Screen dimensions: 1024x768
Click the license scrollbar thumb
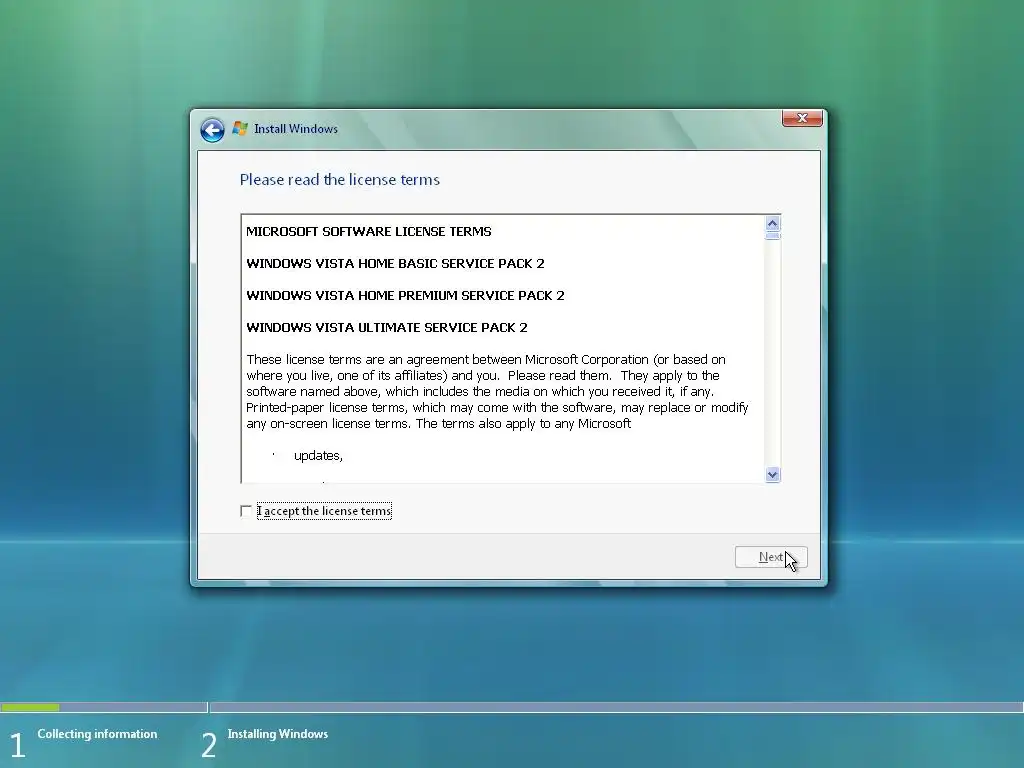pyautogui.click(x=773, y=236)
